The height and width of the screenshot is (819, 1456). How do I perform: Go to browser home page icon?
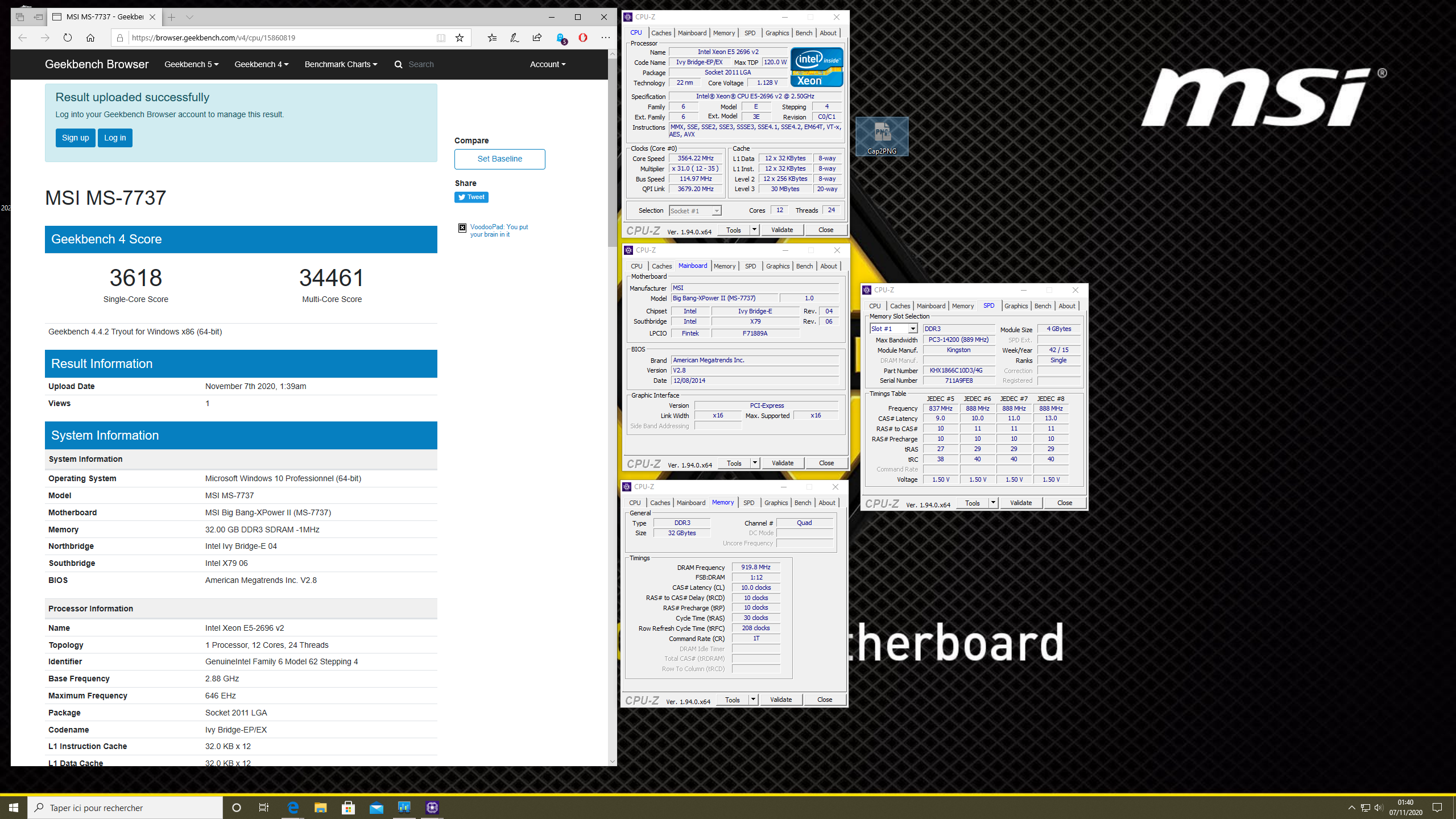tap(90, 38)
